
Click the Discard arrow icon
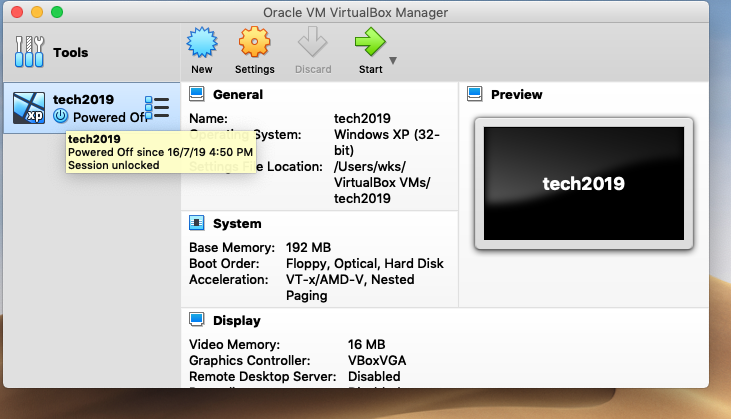(x=313, y=42)
